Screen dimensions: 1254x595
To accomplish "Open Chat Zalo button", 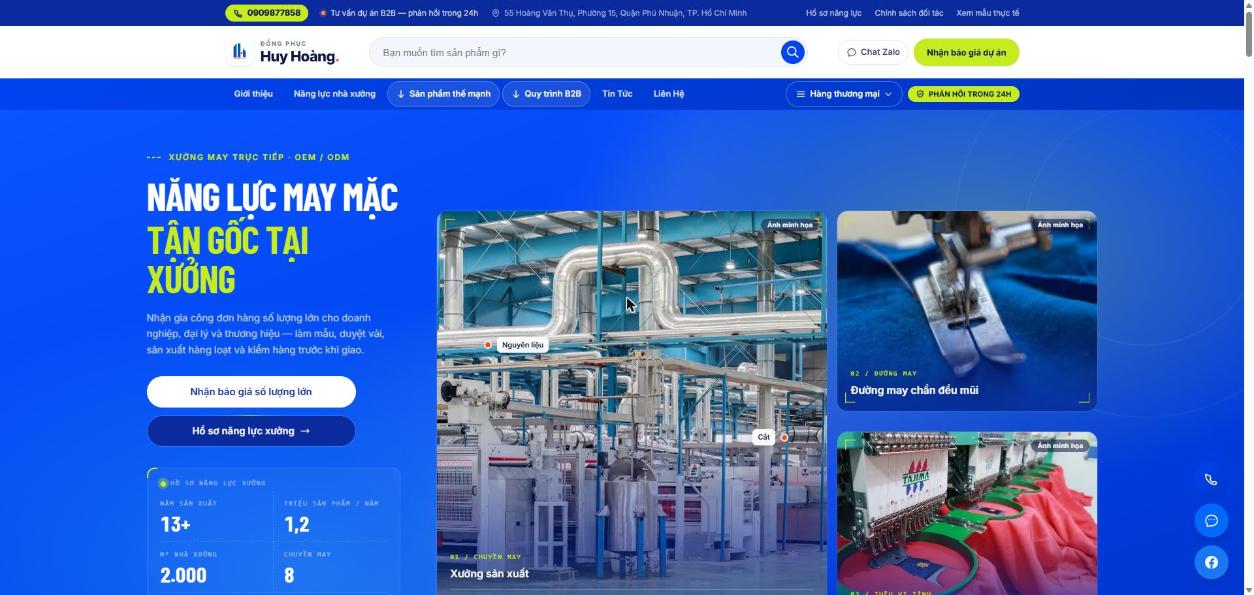I will [873, 52].
